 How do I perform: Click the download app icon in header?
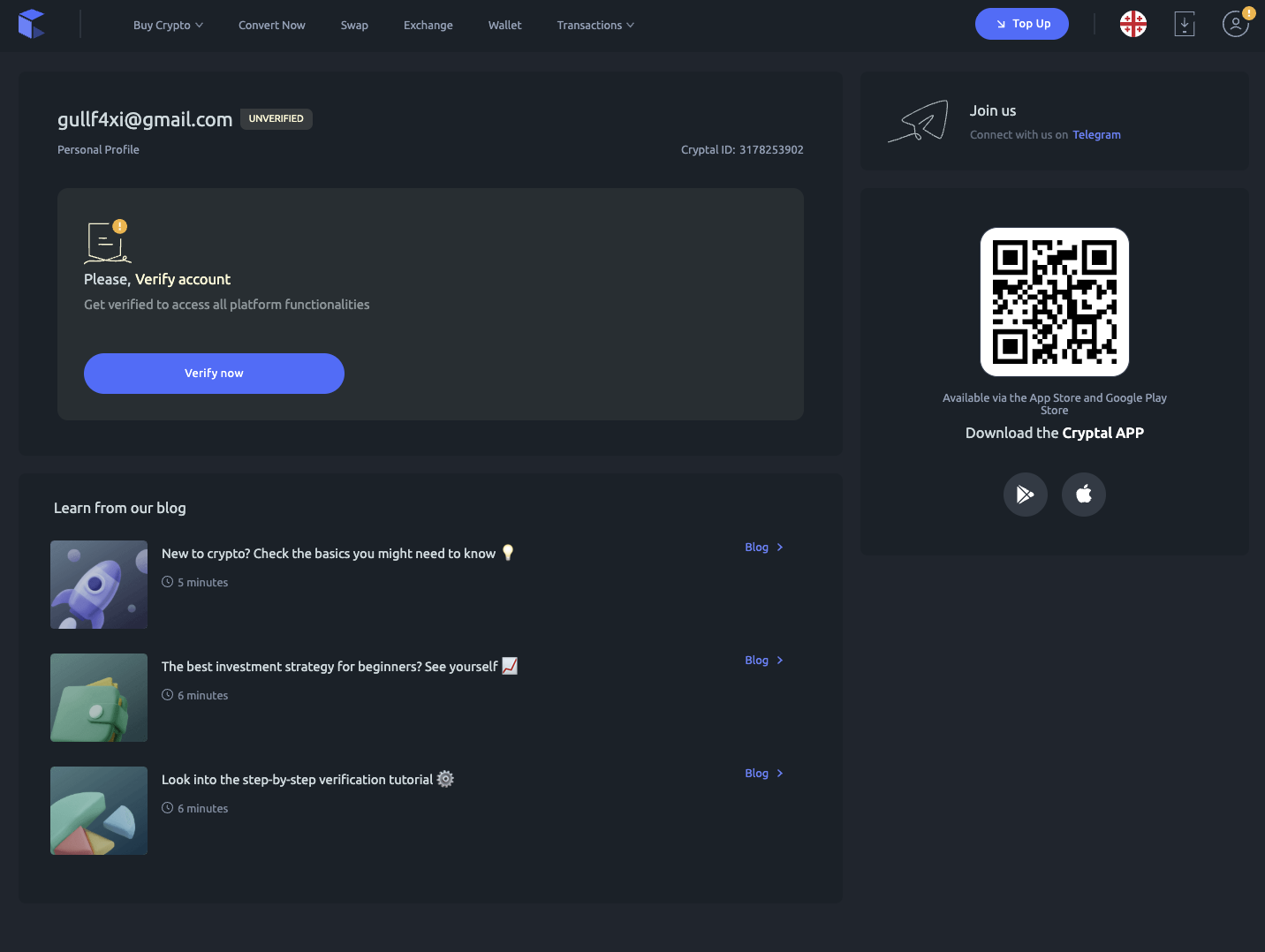coord(1184,24)
